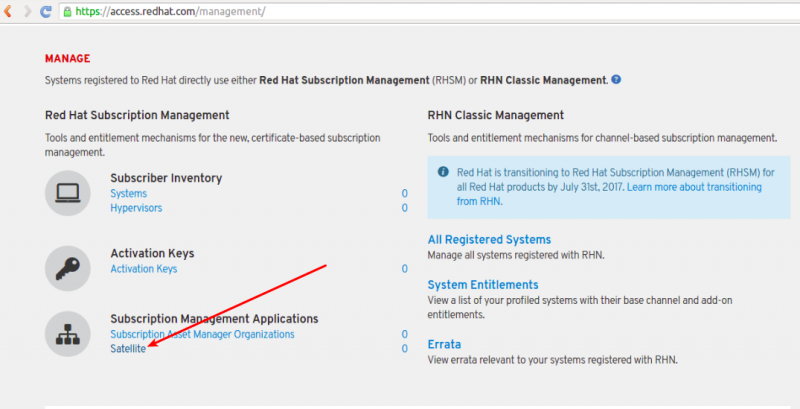Click the Activation Keys section heading
Image resolution: width=800 pixels, height=409 pixels.
(153, 253)
